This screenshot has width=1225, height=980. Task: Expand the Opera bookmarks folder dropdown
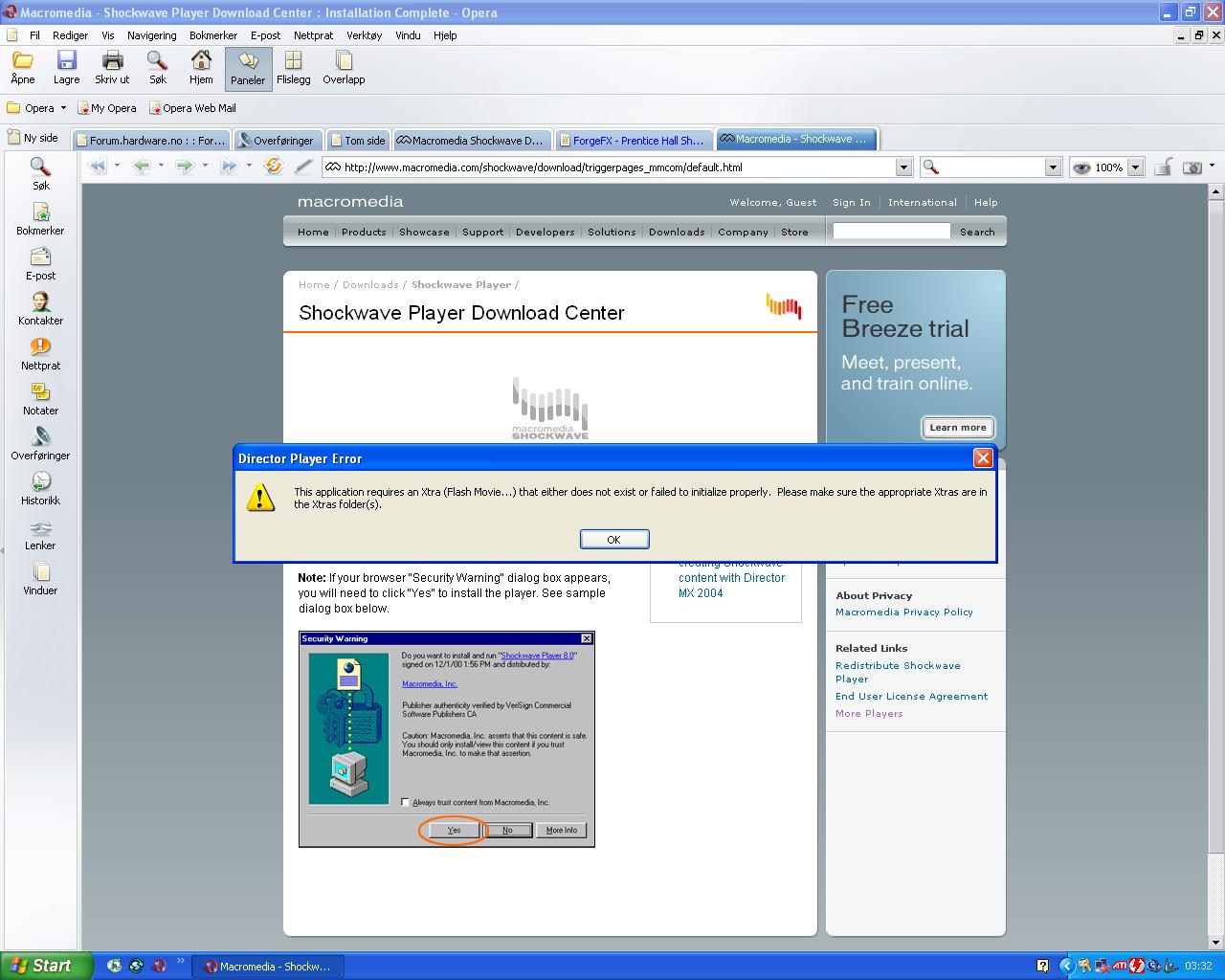point(63,108)
